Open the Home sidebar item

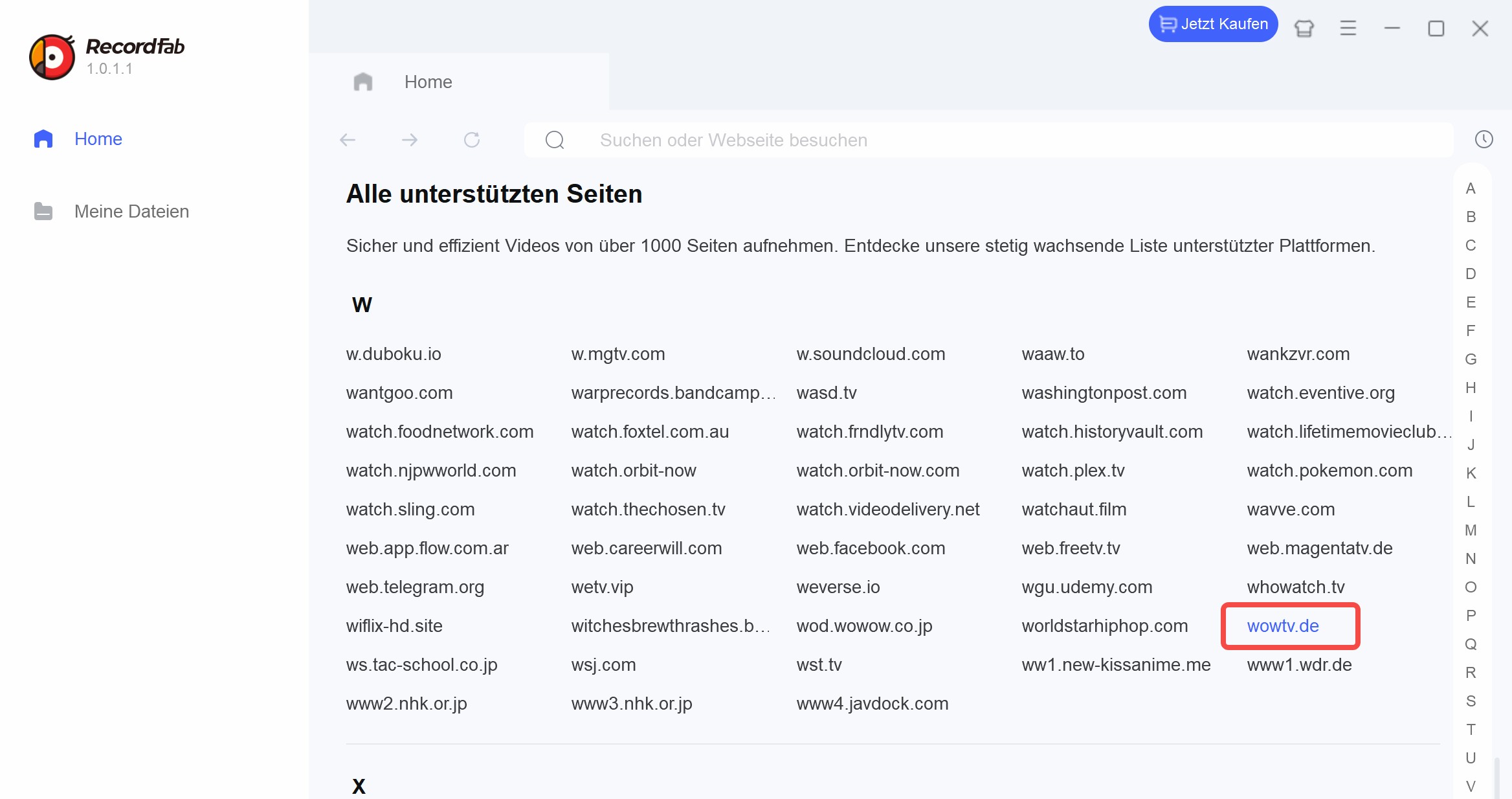[x=78, y=139]
